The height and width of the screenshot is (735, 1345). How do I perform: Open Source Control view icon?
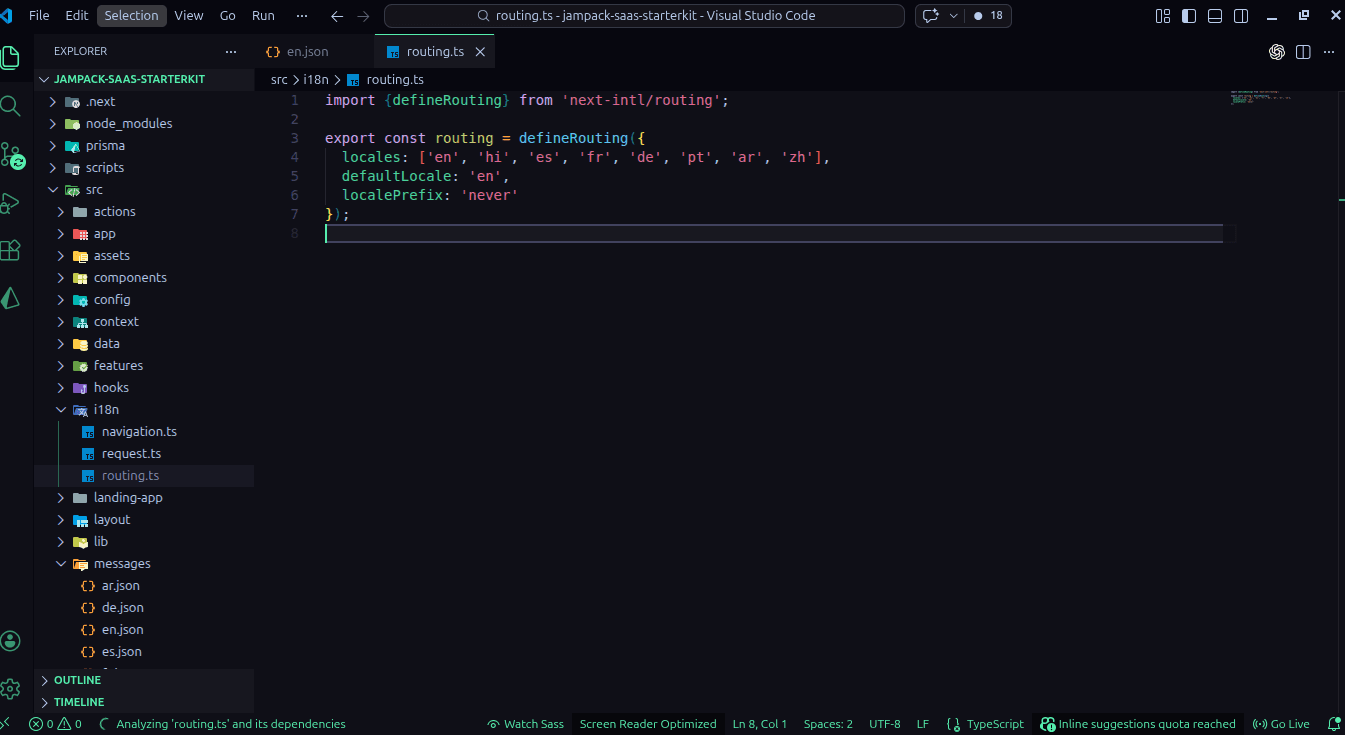click(x=12, y=155)
